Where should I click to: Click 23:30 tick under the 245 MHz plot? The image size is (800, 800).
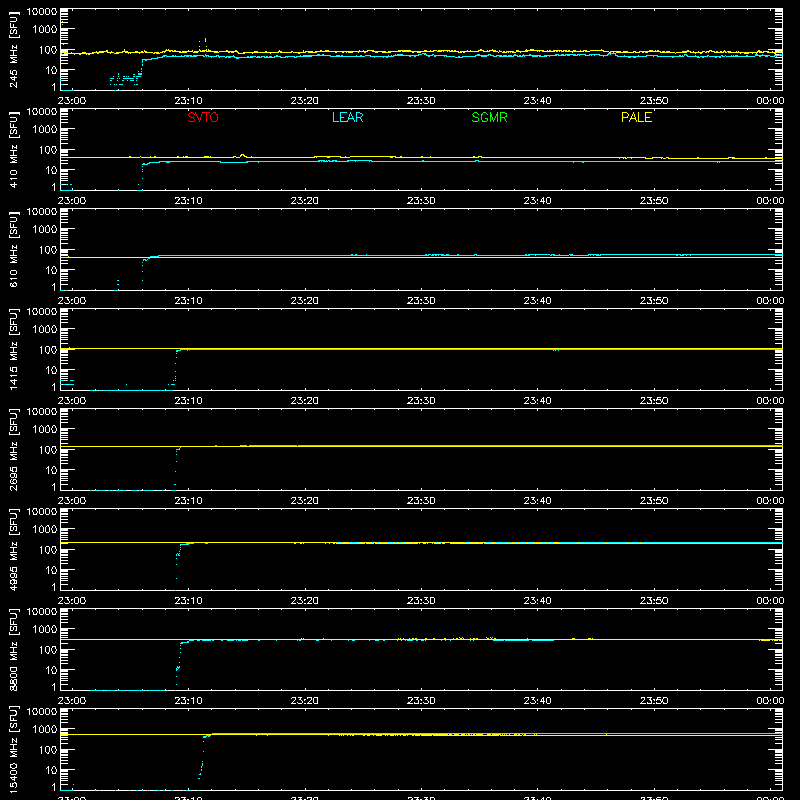point(421,101)
